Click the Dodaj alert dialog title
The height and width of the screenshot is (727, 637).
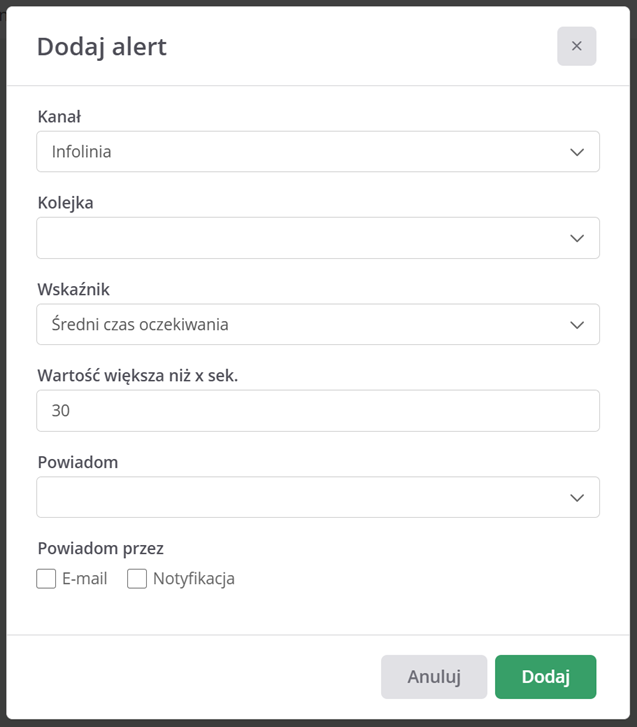[102, 46]
